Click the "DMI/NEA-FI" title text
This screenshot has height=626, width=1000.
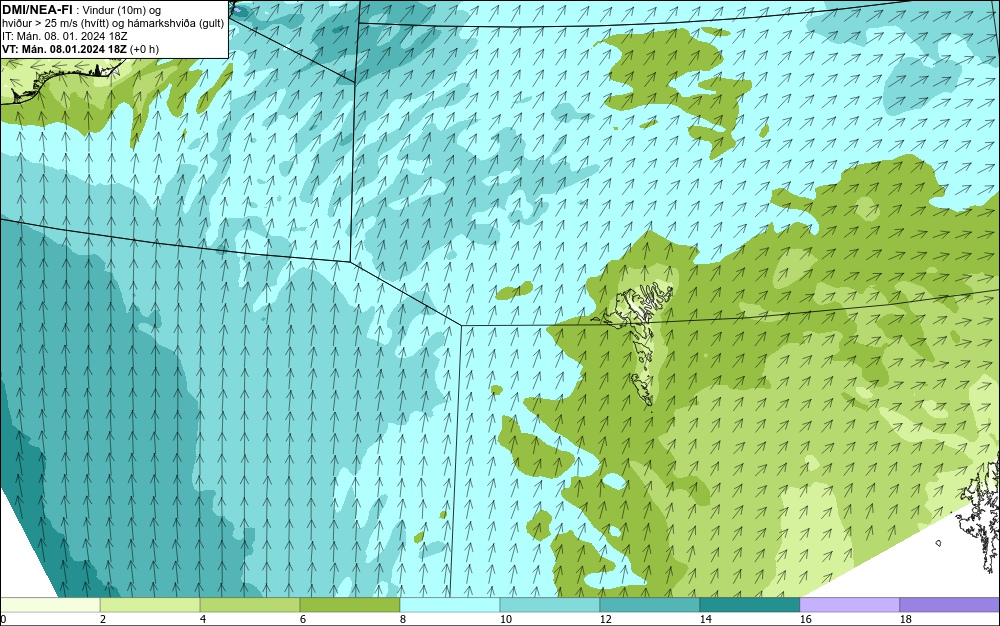click(x=37, y=10)
